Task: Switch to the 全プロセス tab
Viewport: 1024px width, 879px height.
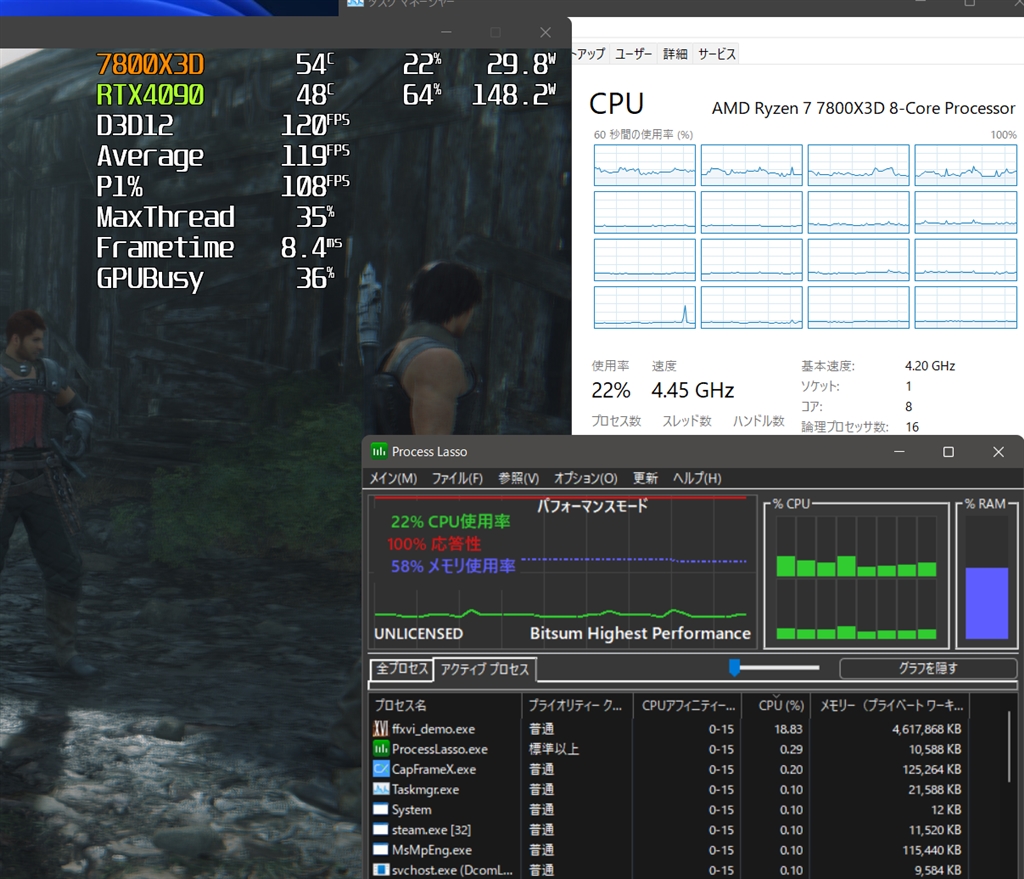Action: point(401,669)
